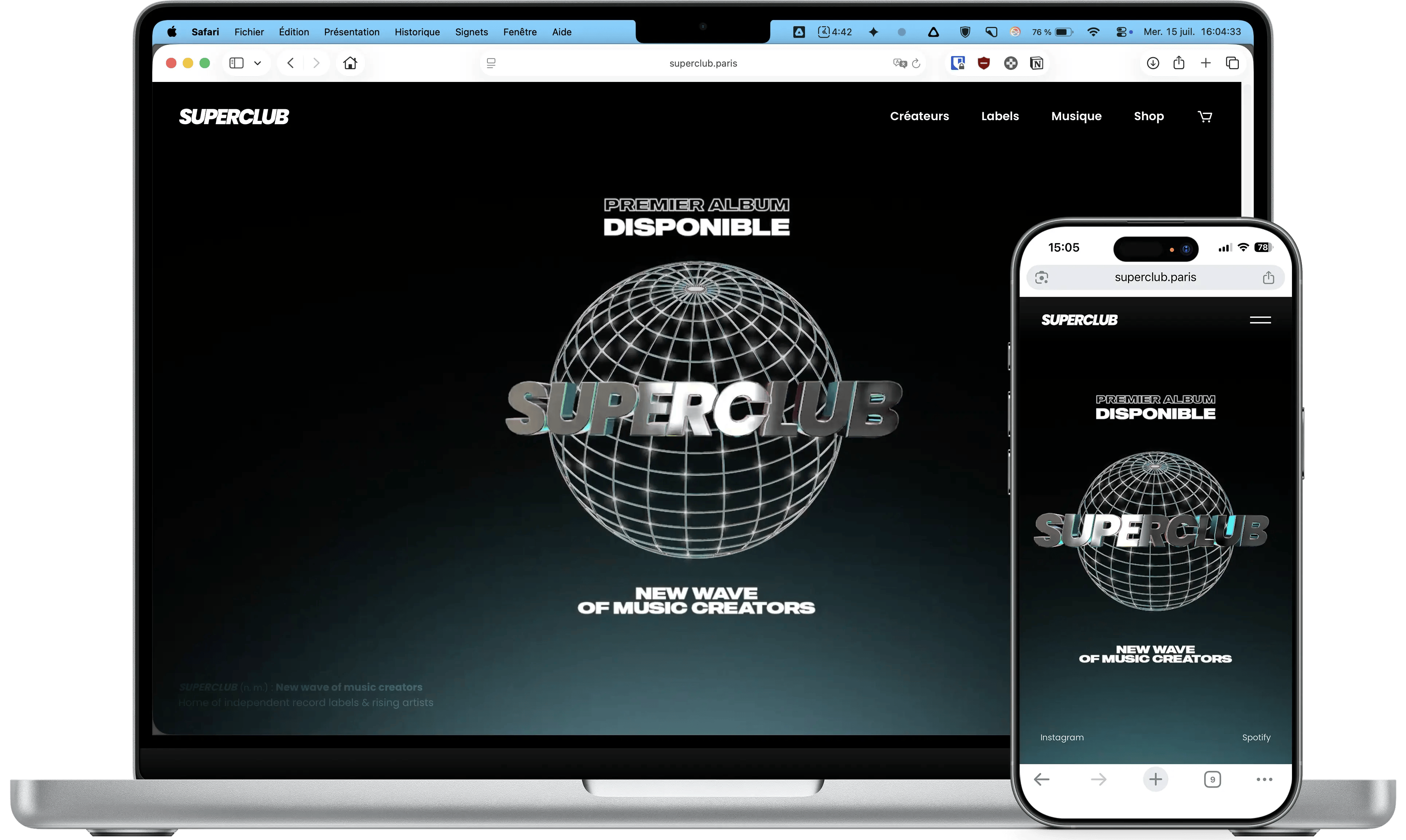Open the Fenêtre menu
Viewport: 1406px width, 840px height.
click(520, 32)
